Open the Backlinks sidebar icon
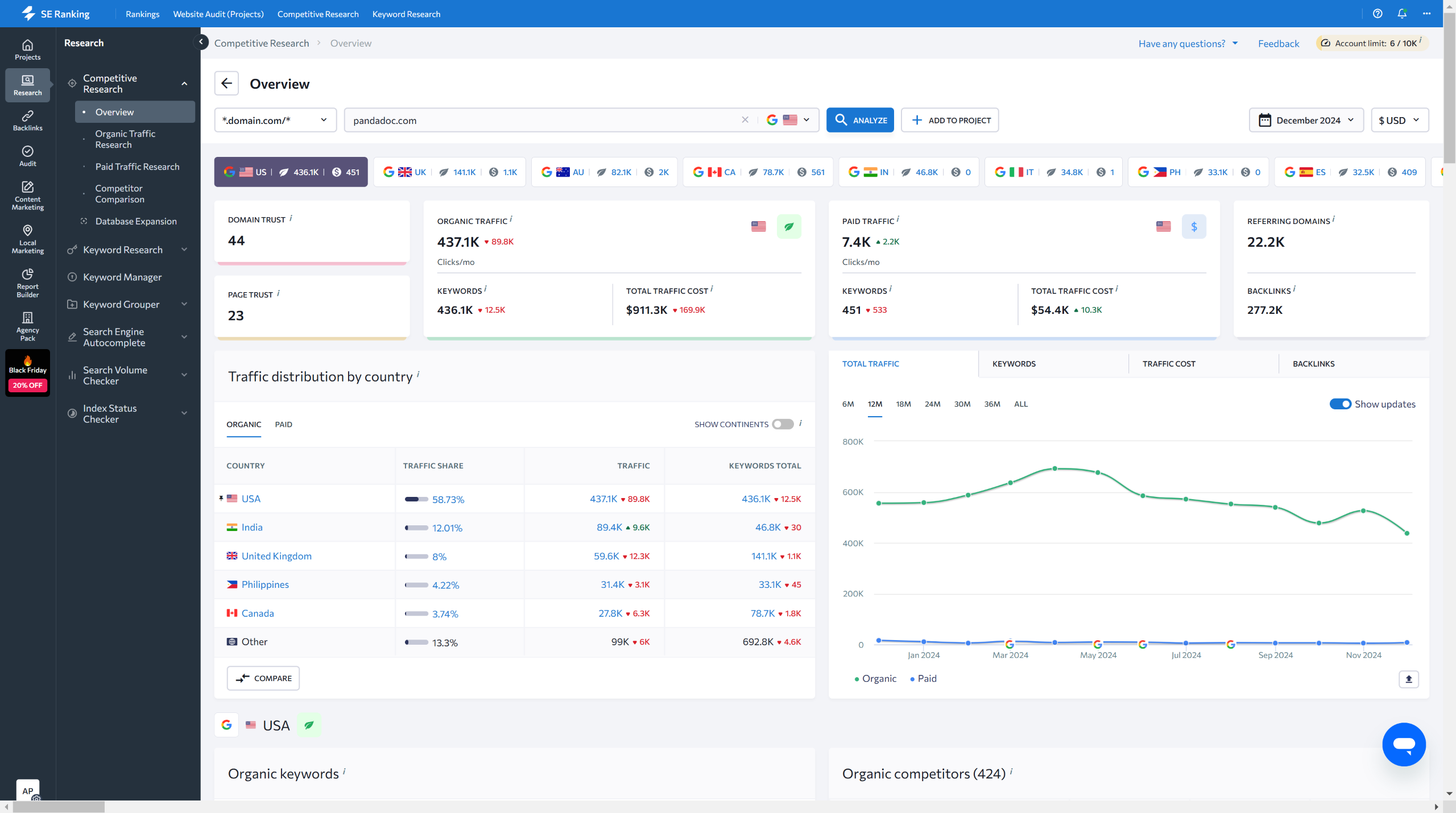 pos(27,121)
